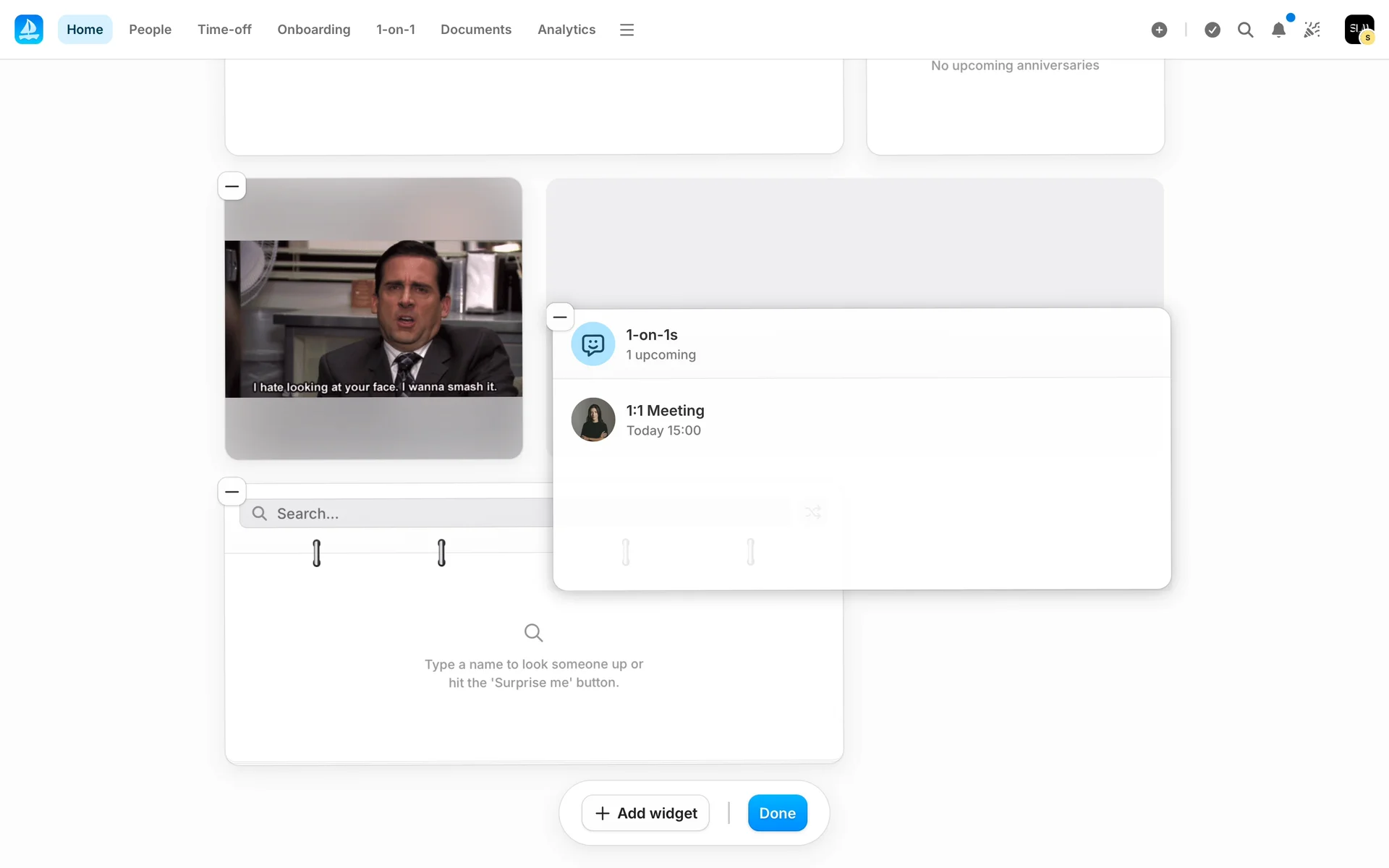This screenshot has width=1389, height=868.
Task: Remove the people search widget via minus
Action: click(x=231, y=492)
